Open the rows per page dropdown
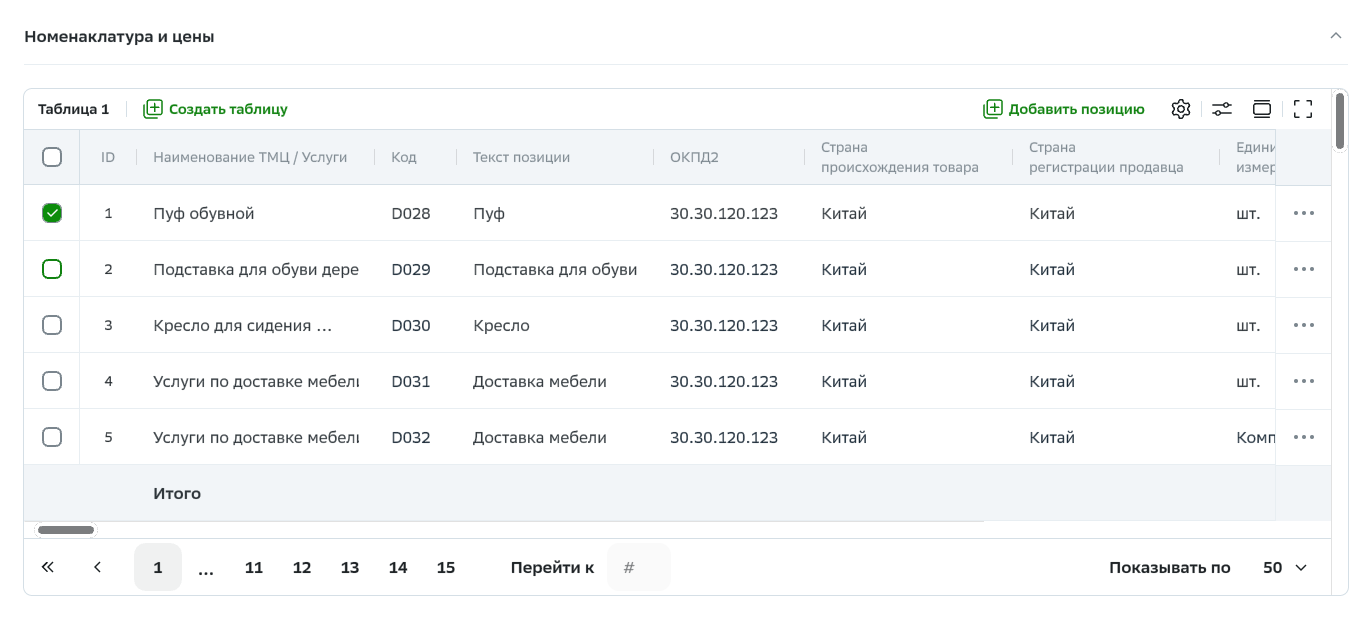1372x619 pixels. pyautogui.click(x=1285, y=567)
